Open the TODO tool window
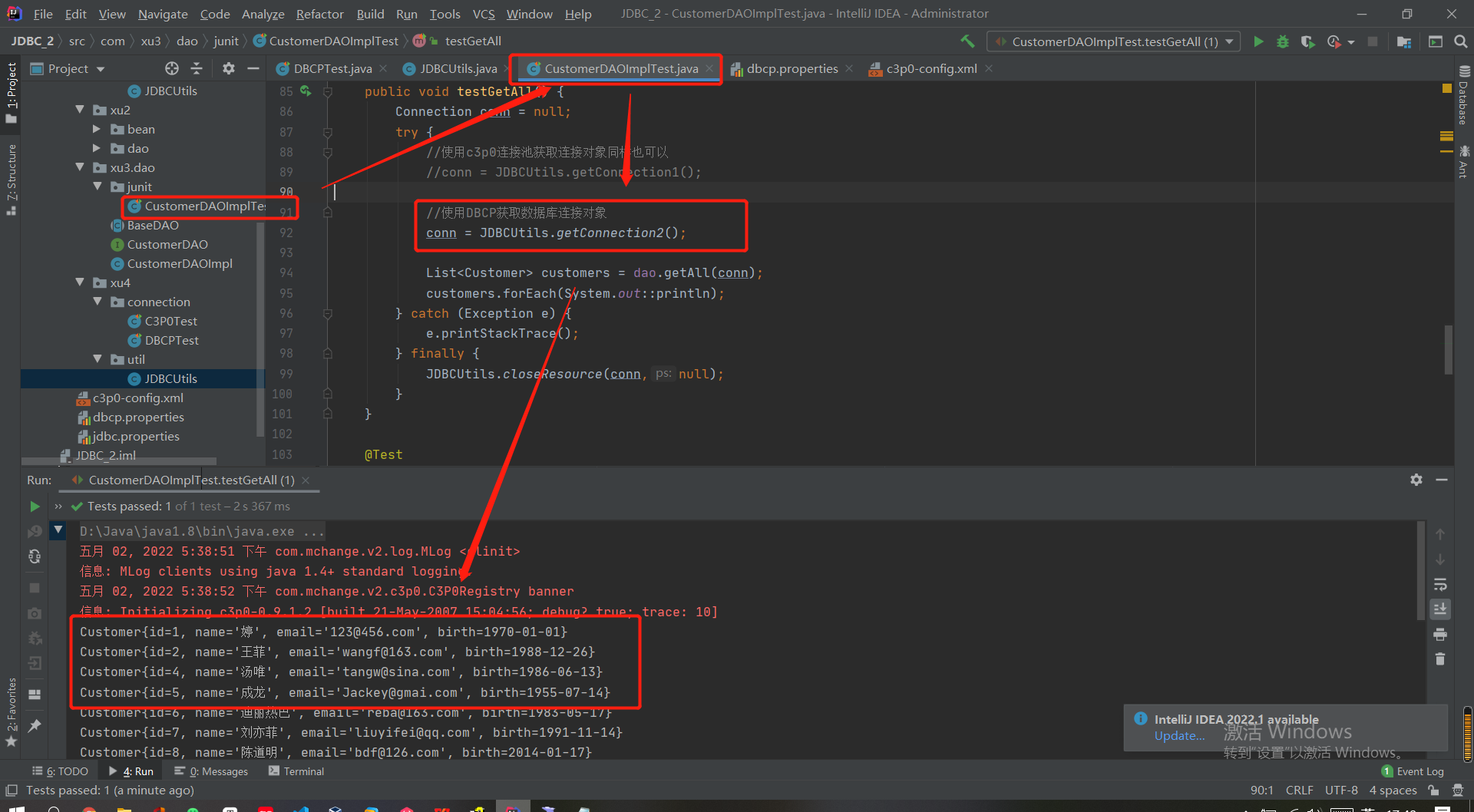This screenshot has height=812, width=1474. 61,771
